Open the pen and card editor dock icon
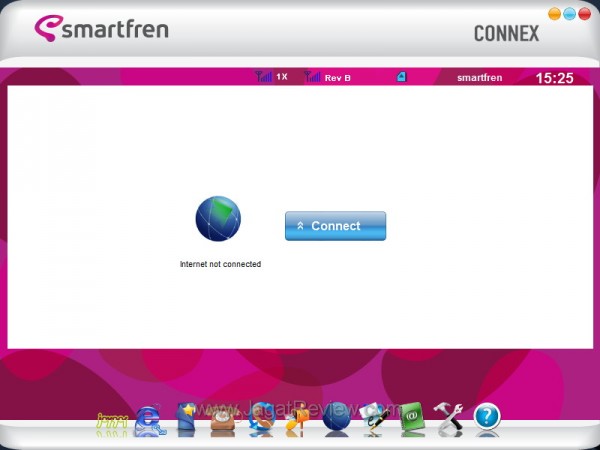This screenshot has height=450, width=600. [375, 417]
